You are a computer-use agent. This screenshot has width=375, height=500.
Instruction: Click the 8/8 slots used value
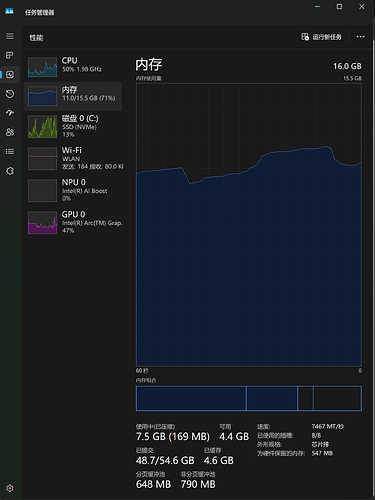316,435
